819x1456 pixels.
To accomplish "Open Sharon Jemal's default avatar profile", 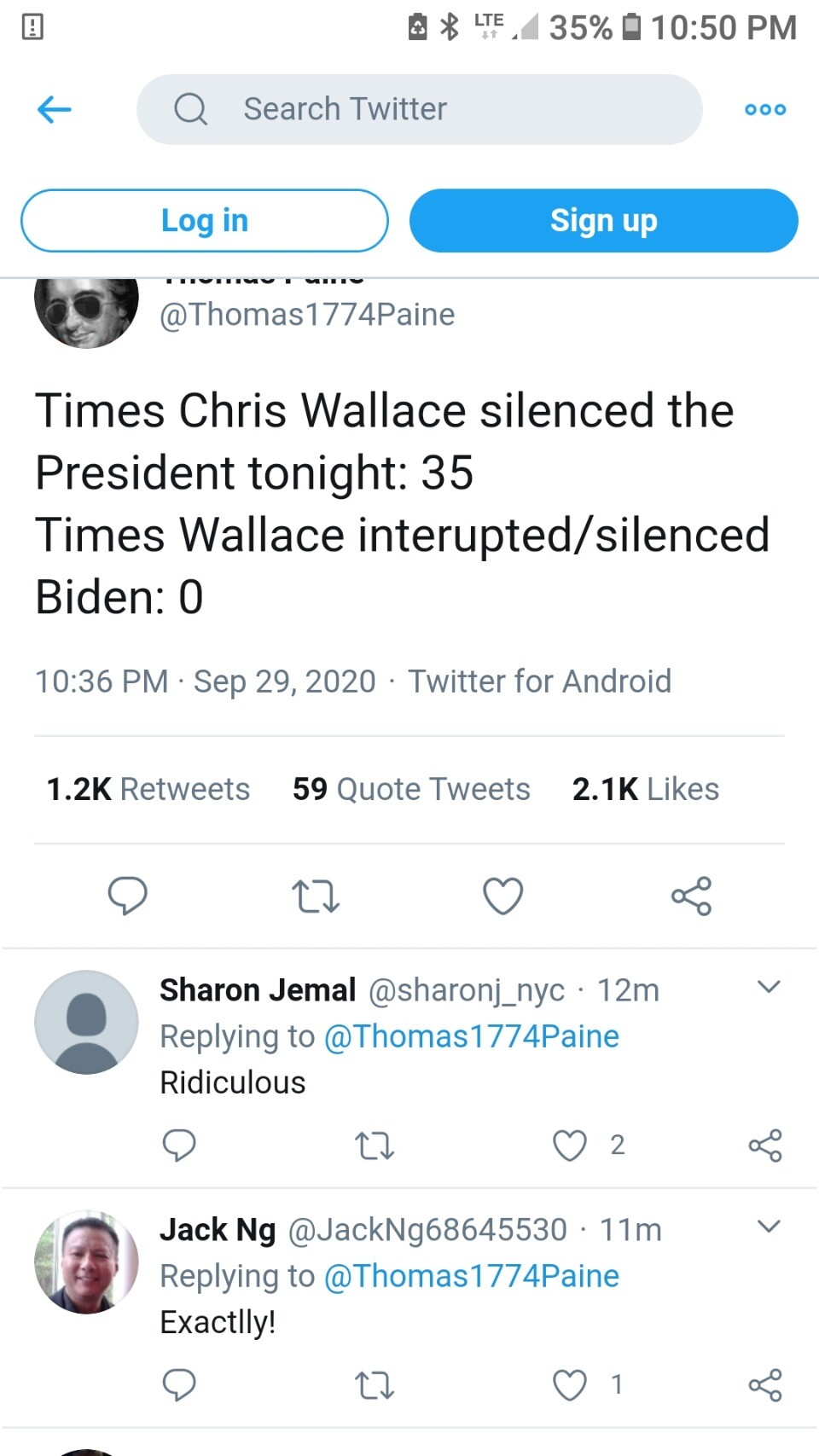I will click(86, 1022).
